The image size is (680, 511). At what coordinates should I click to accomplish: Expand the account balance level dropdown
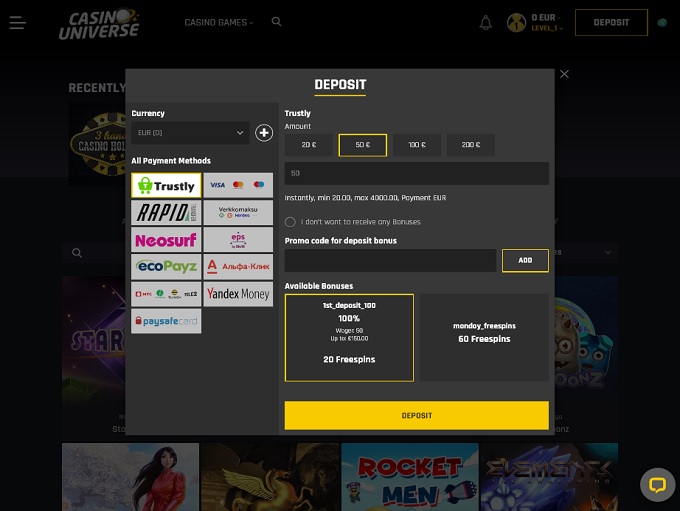click(546, 23)
